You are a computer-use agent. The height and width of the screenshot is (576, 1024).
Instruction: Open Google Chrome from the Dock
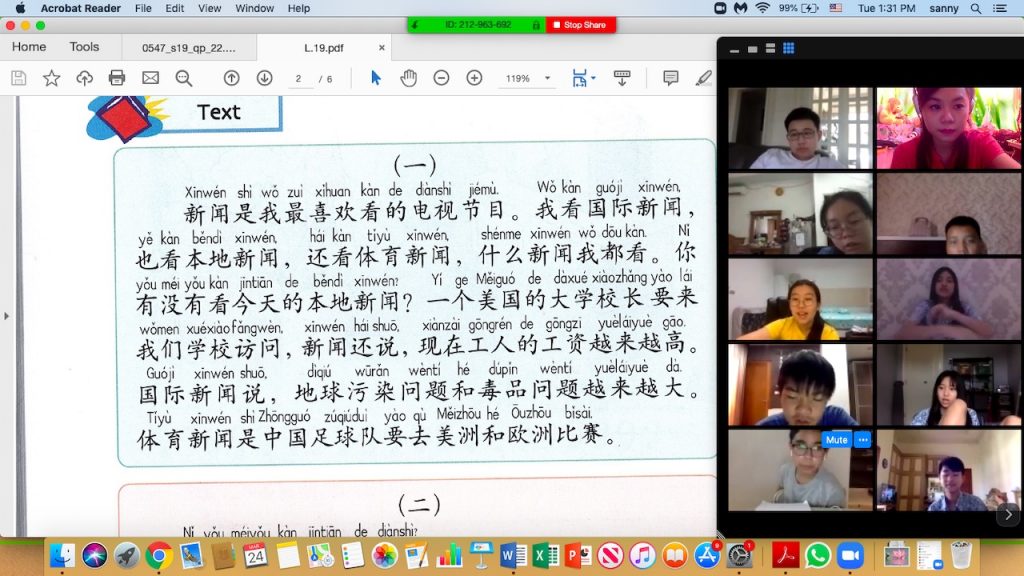(x=158, y=555)
